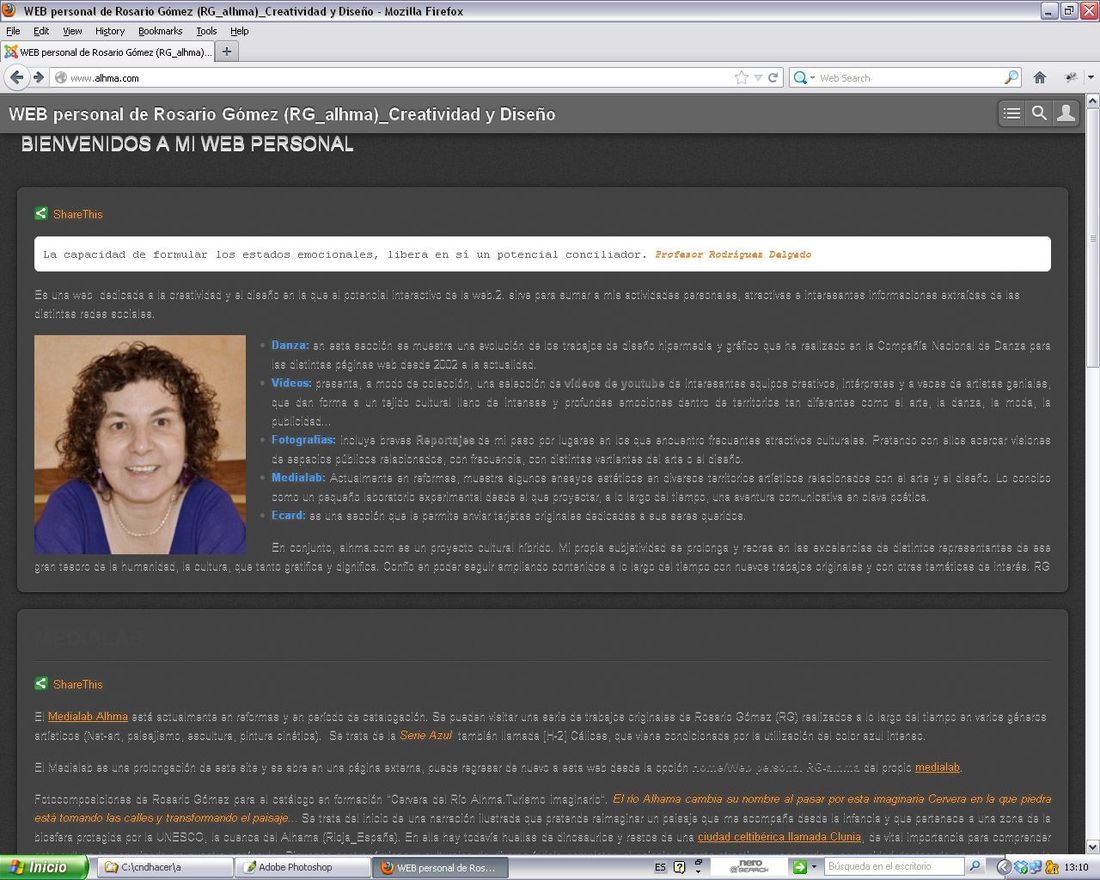Open the Fotografías section link

pyautogui.click(x=303, y=440)
